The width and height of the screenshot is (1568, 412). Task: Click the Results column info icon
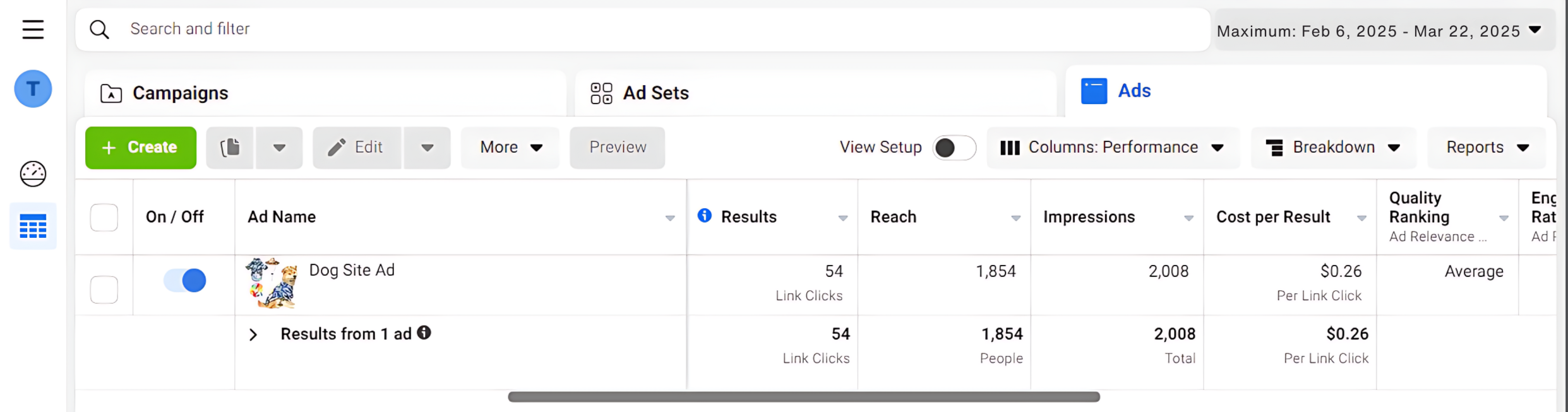pyautogui.click(x=704, y=216)
